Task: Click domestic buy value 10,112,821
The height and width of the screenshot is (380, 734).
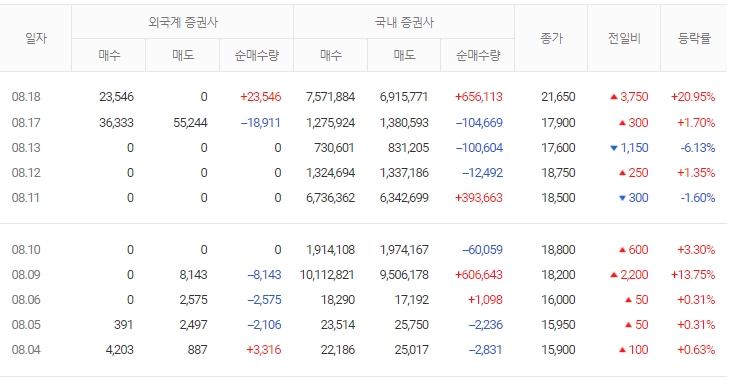Action: coord(327,274)
